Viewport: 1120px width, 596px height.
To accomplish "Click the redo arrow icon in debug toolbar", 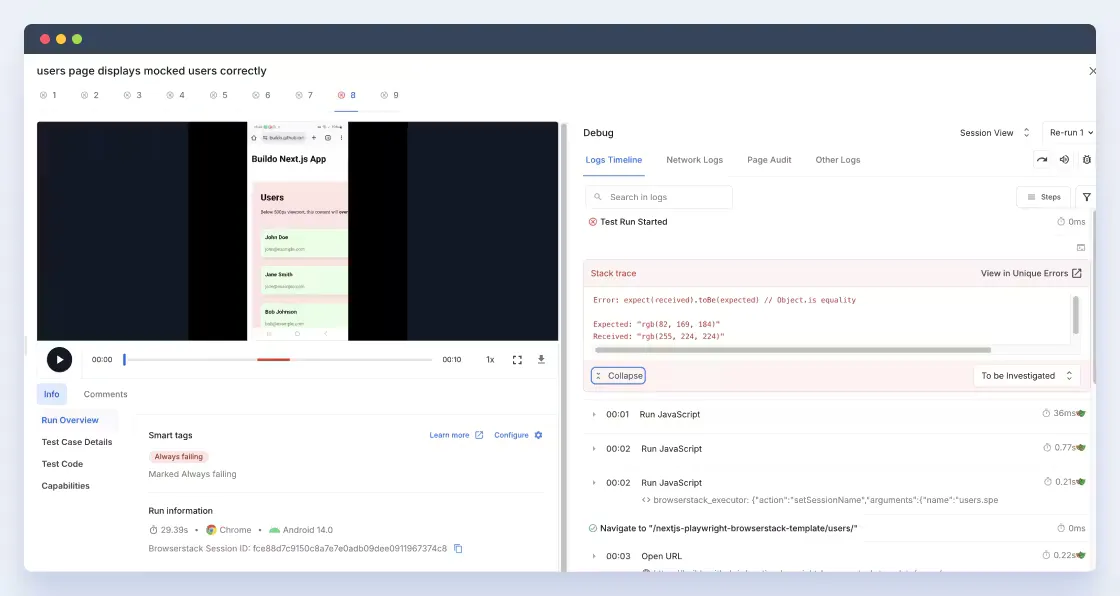I will tap(1042, 160).
